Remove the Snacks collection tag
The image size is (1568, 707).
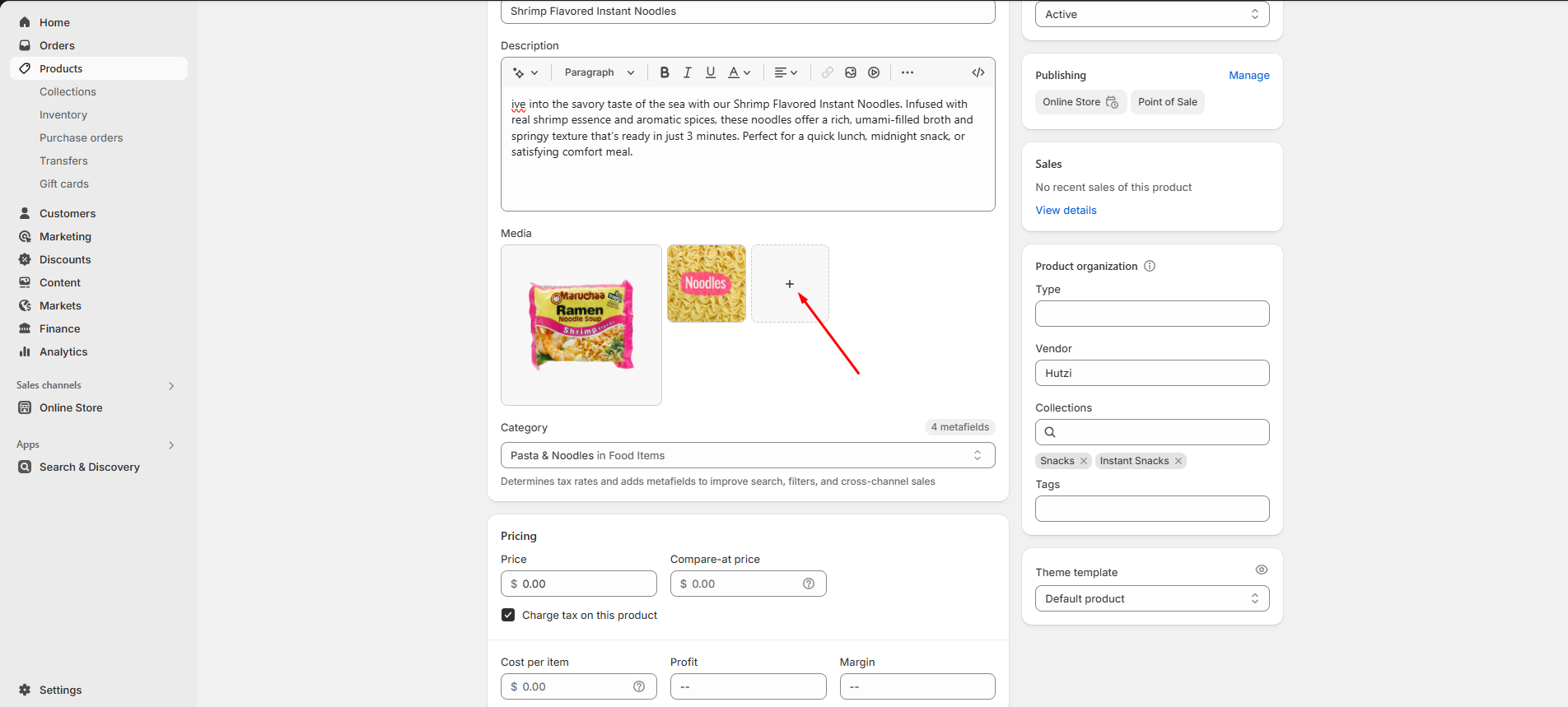click(1084, 461)
